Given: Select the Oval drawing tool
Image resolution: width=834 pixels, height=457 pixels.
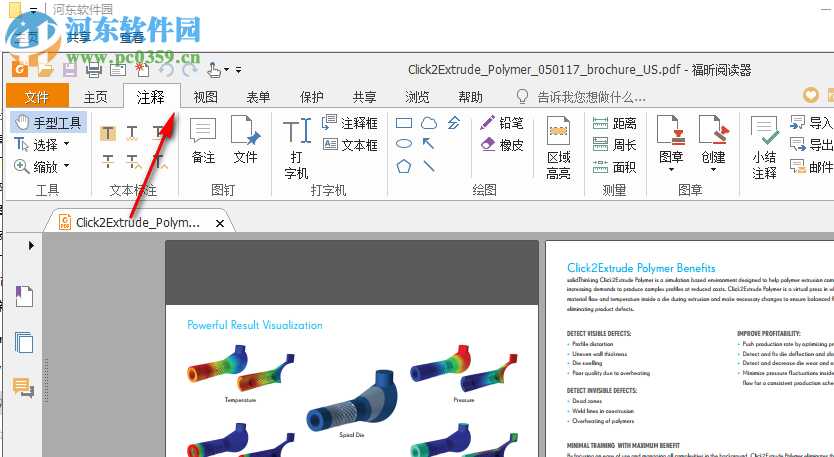Looking at the screenshot, I should point(404,144).
